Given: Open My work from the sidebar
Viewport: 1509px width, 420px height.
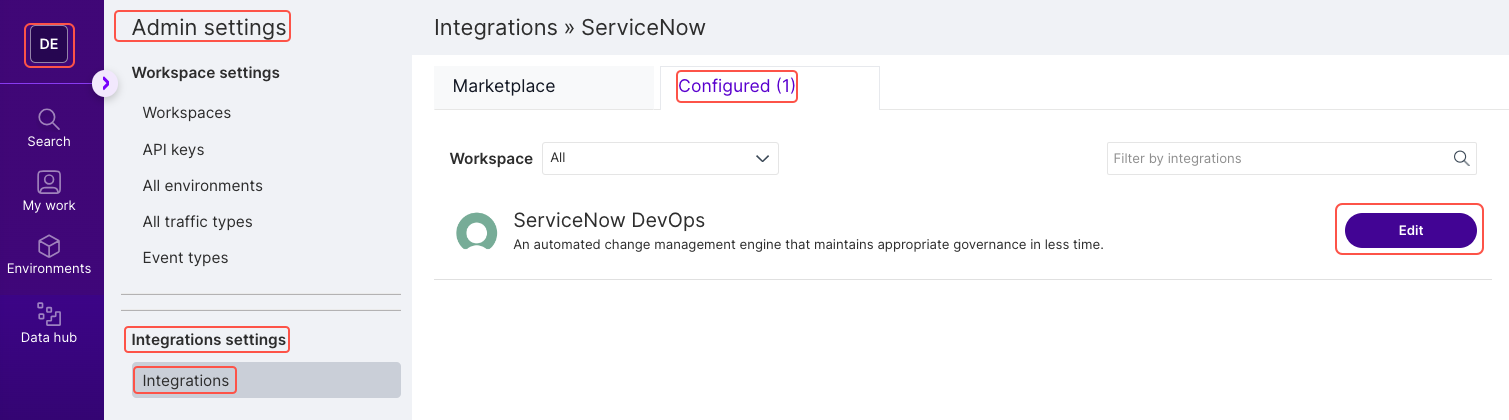Looking at the screenshot, I should (49, 191).
